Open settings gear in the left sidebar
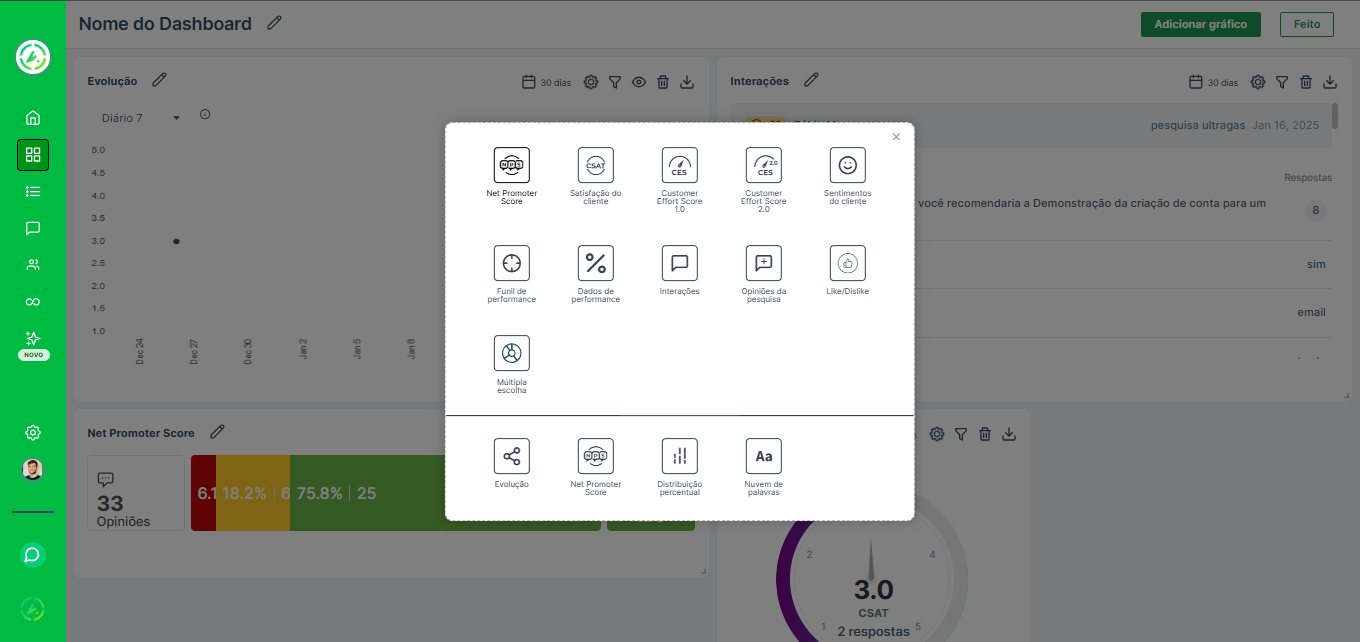Viewport: 1360px width, 642px height. pos(33,433)
